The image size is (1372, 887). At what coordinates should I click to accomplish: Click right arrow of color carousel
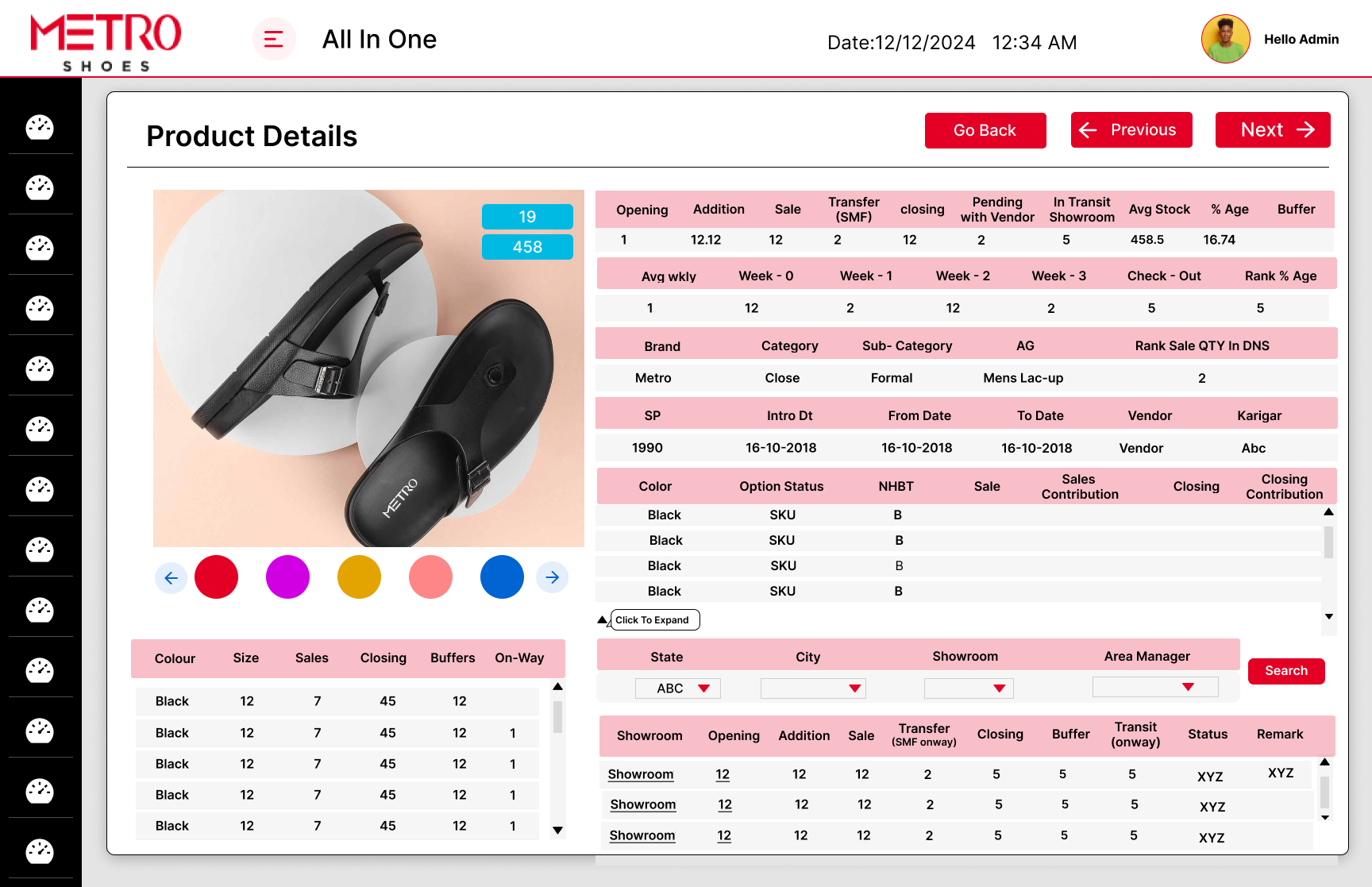tap(553, 577)
